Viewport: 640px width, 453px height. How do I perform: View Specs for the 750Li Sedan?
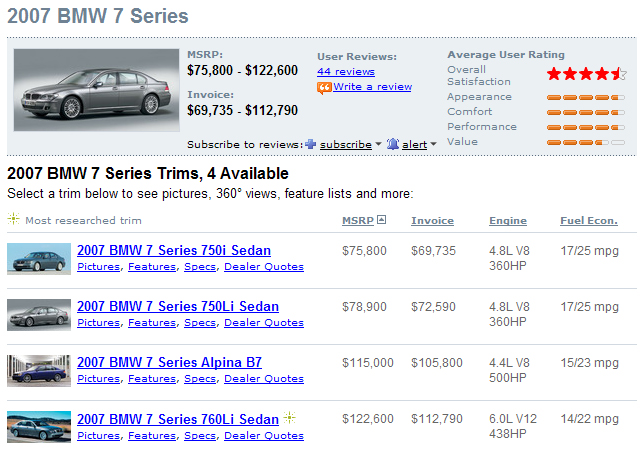200,323
